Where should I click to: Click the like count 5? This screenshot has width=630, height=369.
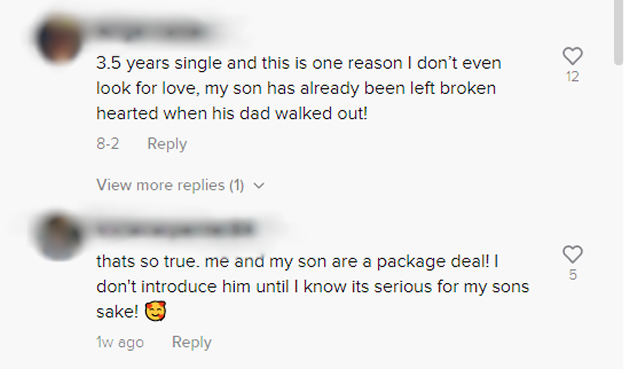pos(573,275)
